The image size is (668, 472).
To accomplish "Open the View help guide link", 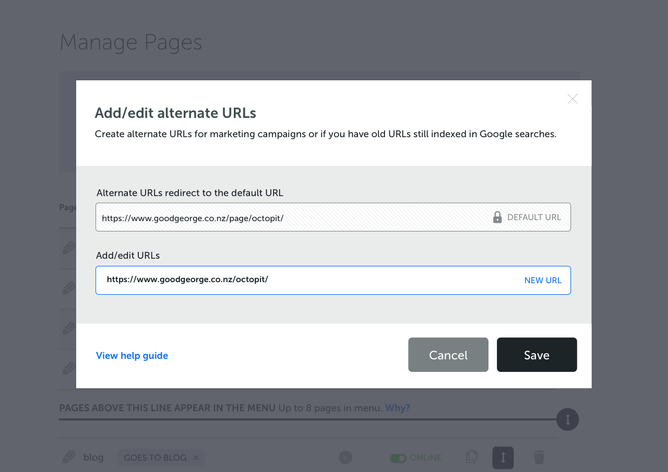I will pyautogui.click(x=132, y=355).
